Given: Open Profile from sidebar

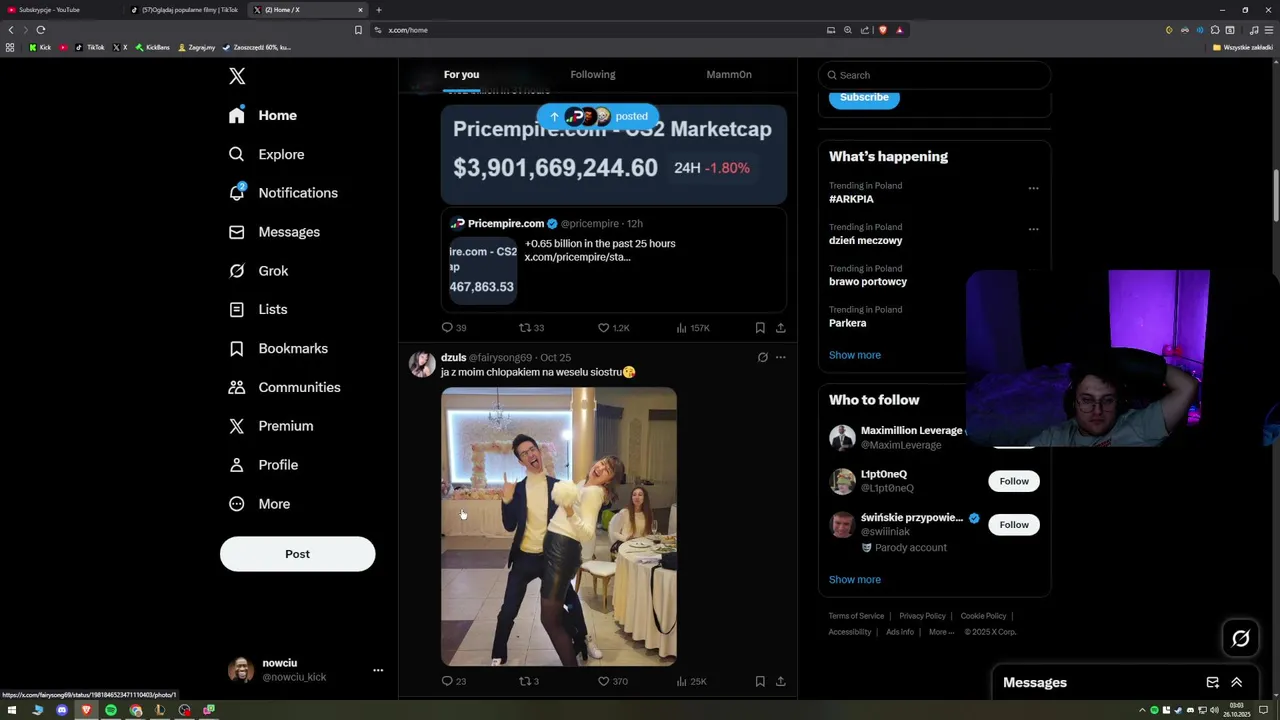Looking at the screenshot, I should [x=263, y=465].
